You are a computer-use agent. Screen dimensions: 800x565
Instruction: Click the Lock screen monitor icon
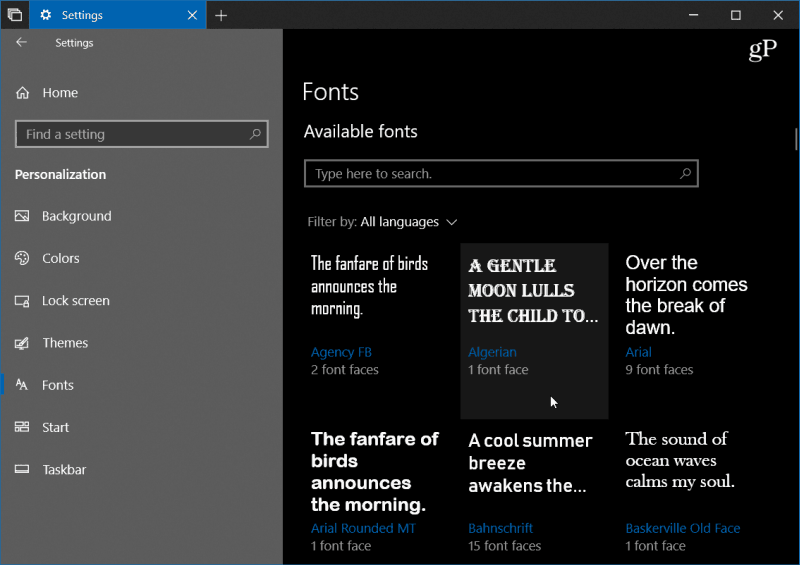(x=22, y=301)
